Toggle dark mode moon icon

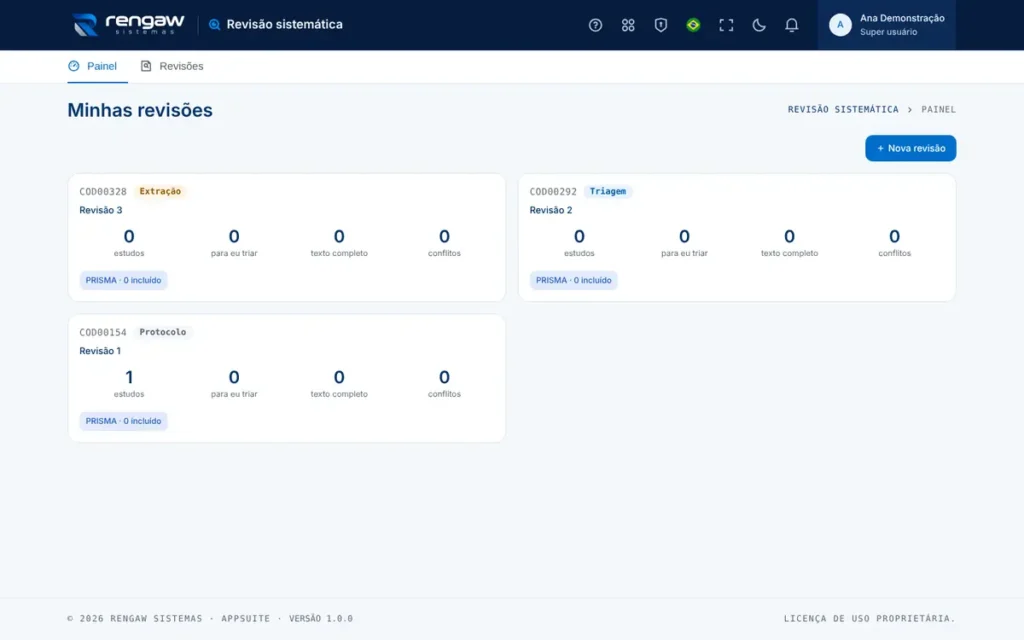tap(758, 25)
